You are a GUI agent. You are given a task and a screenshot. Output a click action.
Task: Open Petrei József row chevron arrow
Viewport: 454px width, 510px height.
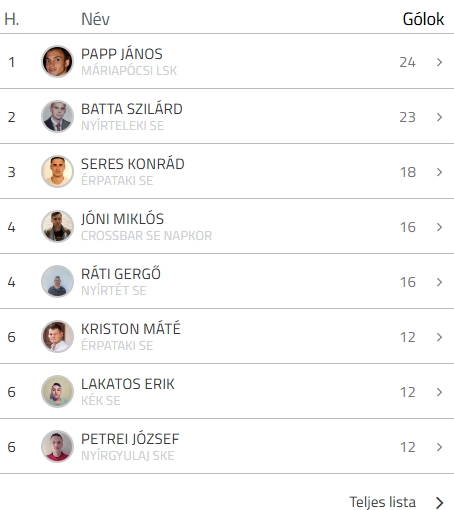pyautogui.click(x=439, y=447)
